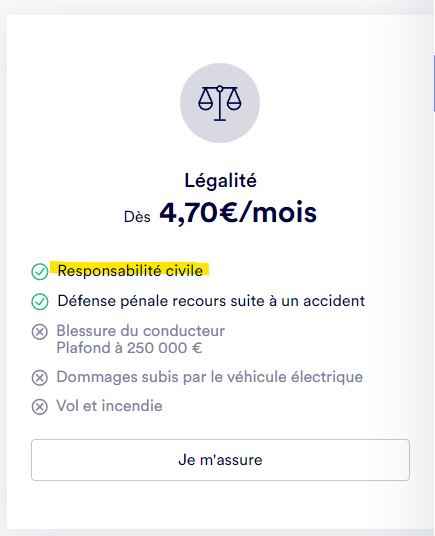Viewport: 435px width, 536px height.
Task: Click the cross icon beside Blessure du conducteur
Action: (40, 332)
